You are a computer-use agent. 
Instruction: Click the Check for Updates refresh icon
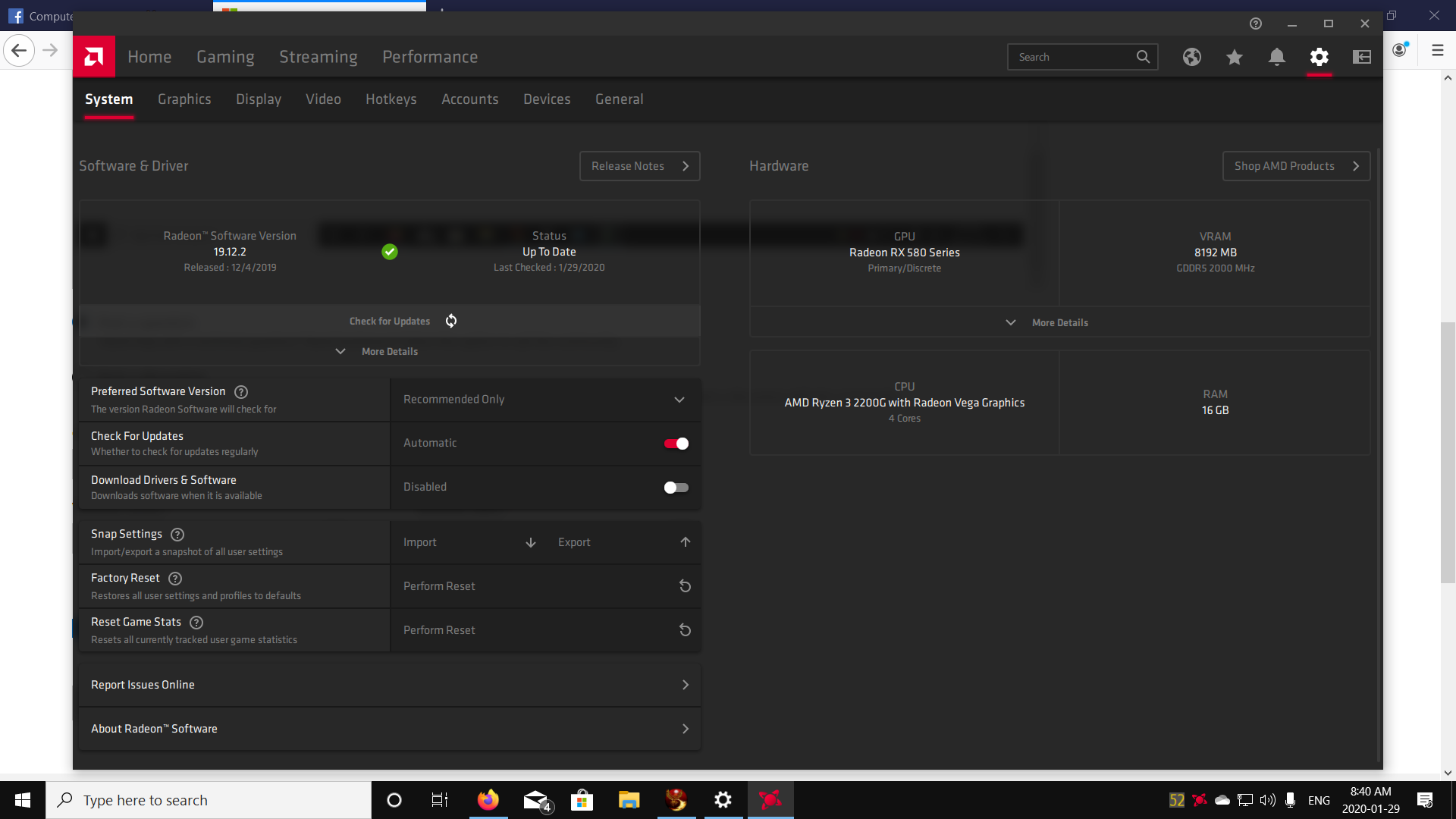451,321
